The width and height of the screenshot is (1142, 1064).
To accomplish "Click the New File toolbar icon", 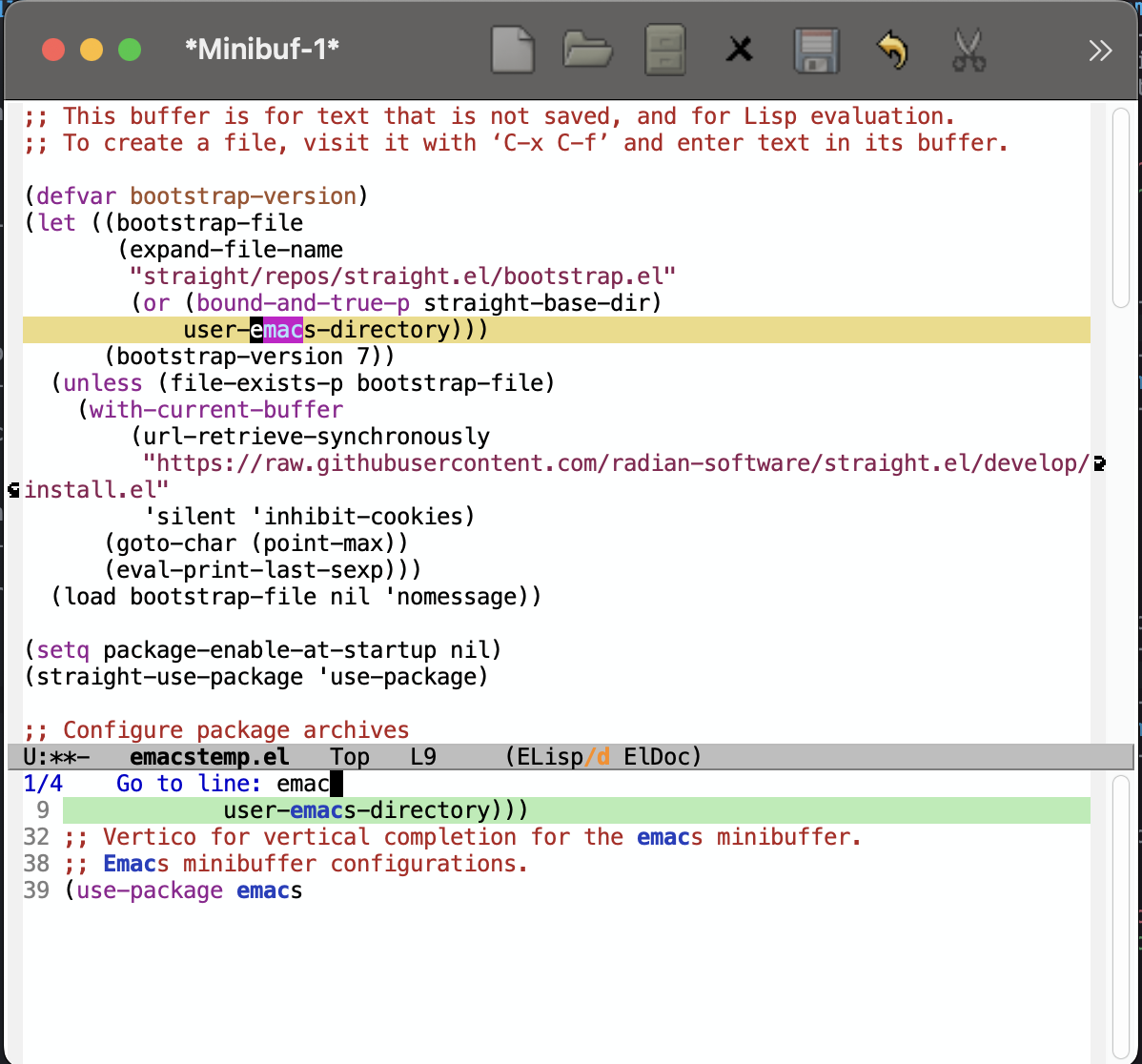I will click(x=513, y=51).
